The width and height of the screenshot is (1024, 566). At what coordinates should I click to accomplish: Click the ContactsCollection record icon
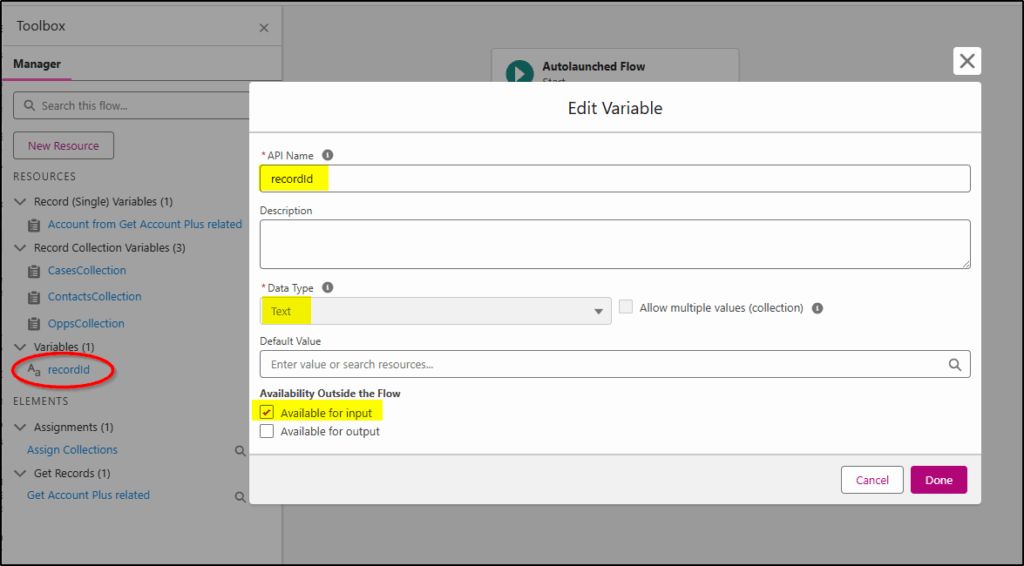34,298
